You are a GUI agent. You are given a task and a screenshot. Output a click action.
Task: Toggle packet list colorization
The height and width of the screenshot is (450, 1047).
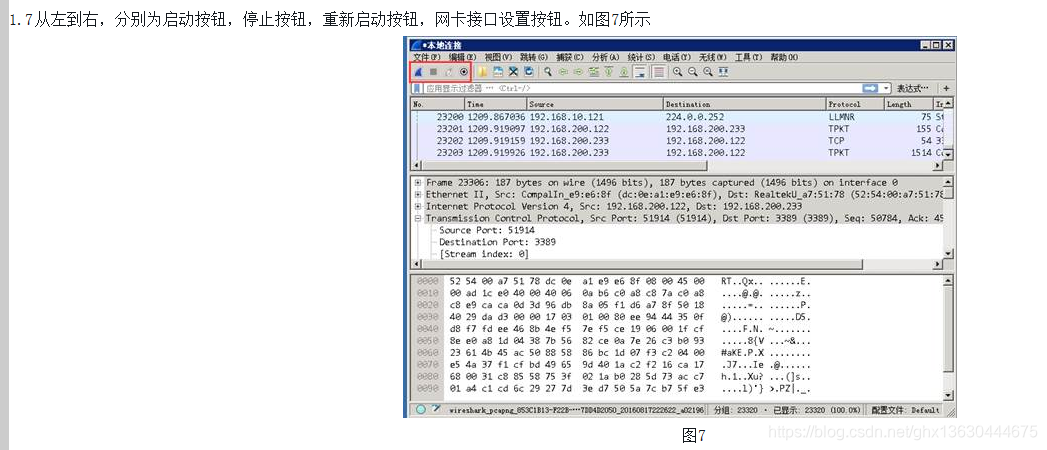[659, 71]
